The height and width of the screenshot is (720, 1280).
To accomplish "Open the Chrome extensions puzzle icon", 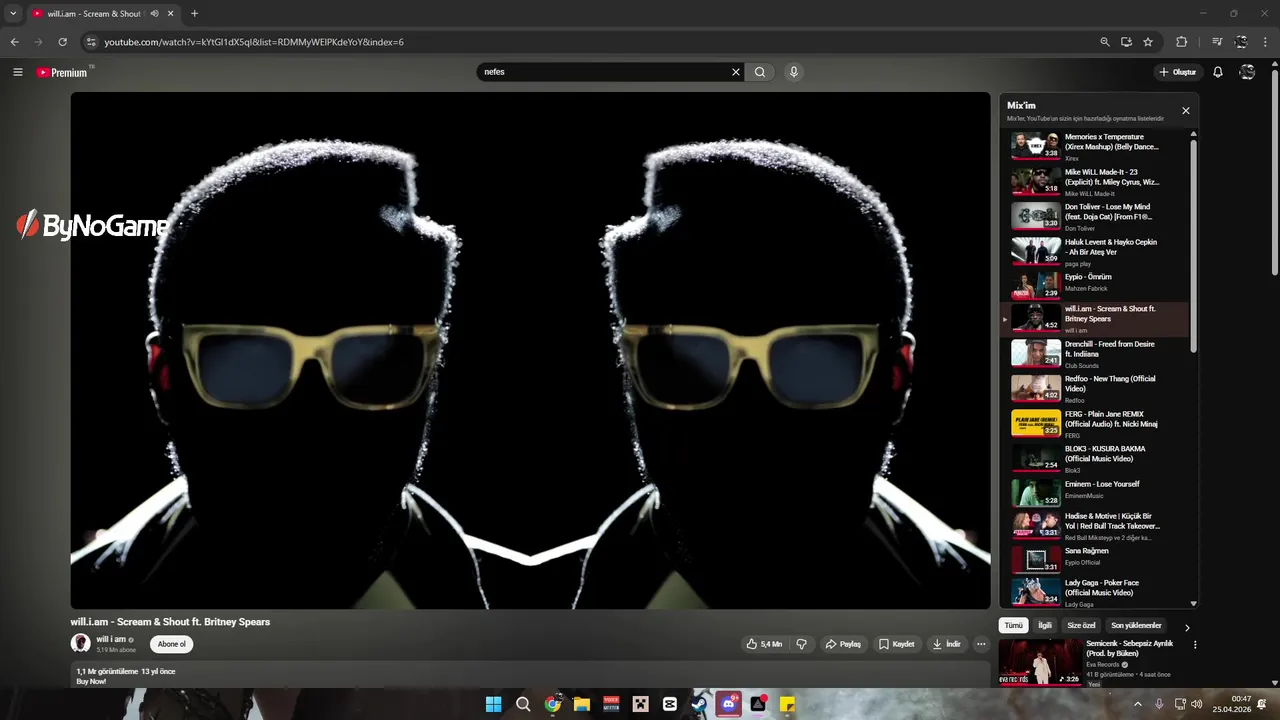I will pos(1182,42).
